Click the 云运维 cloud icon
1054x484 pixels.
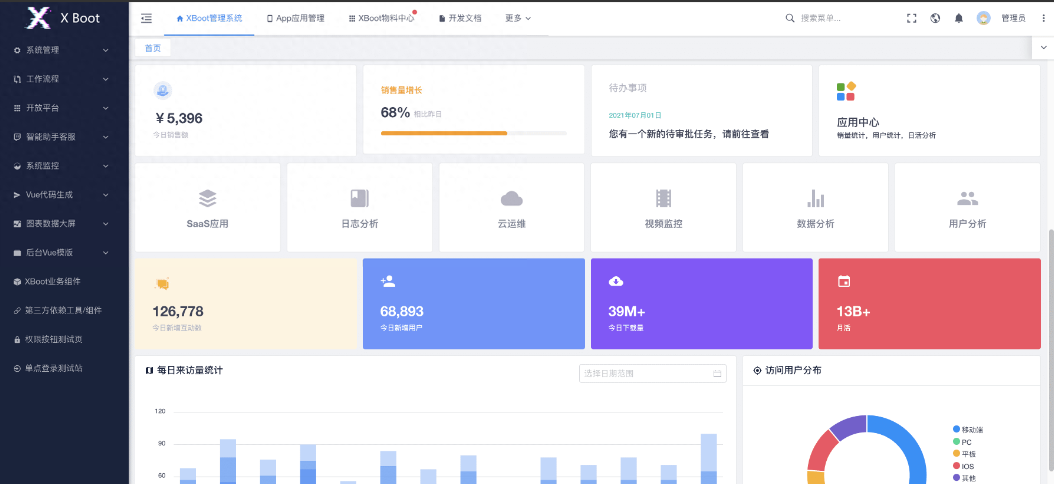pos(512,198)
